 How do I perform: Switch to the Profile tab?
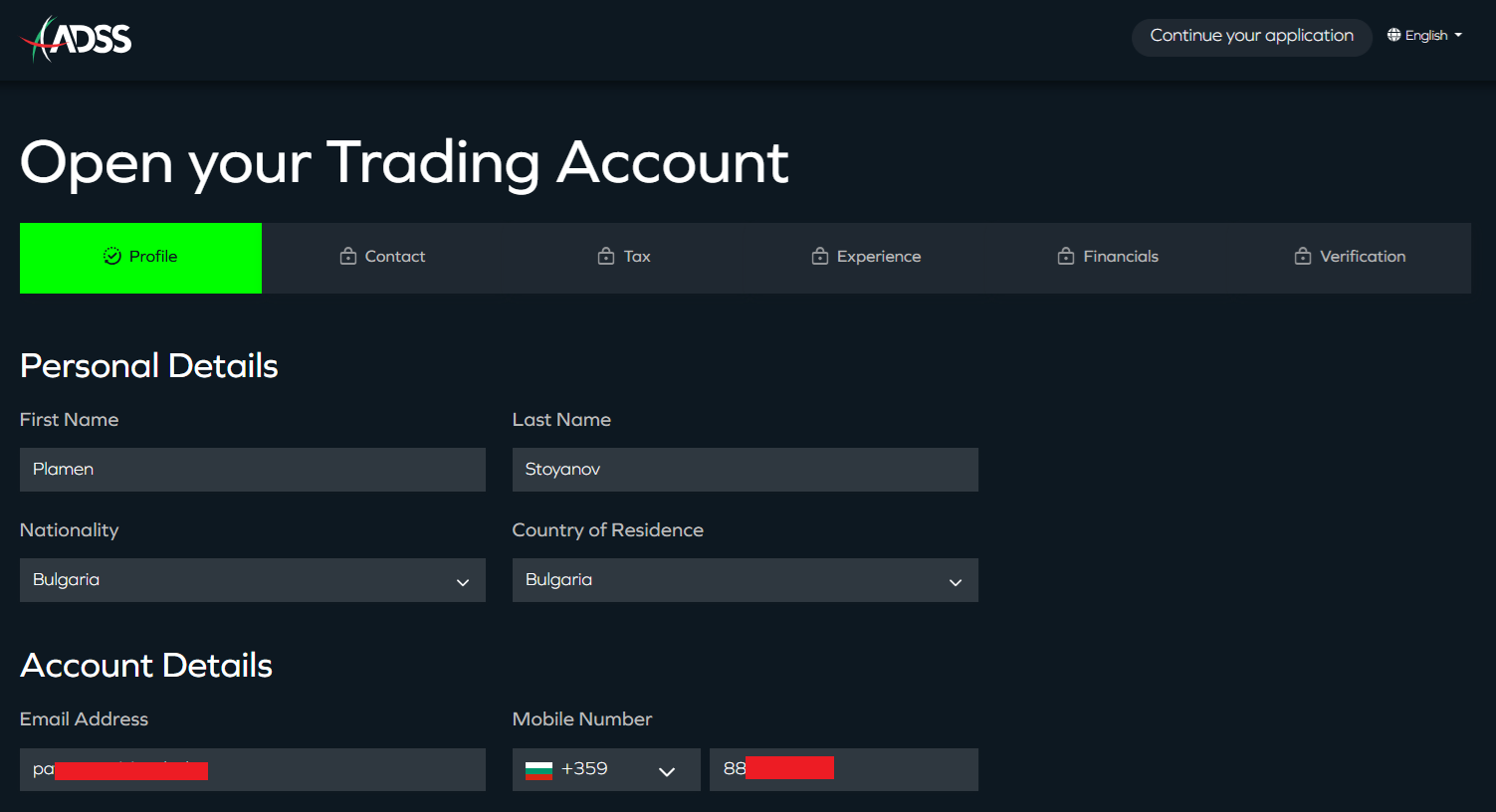click(x=141, y=258)
